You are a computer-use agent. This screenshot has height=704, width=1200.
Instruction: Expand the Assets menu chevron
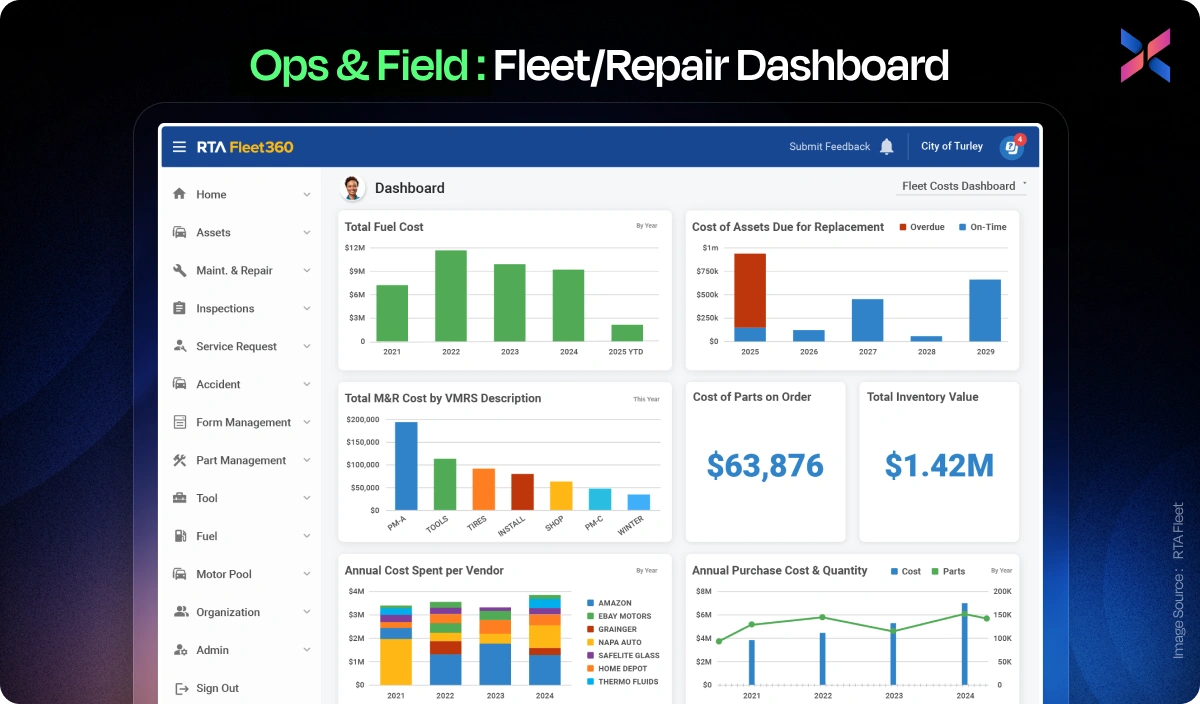coord(307,233)
